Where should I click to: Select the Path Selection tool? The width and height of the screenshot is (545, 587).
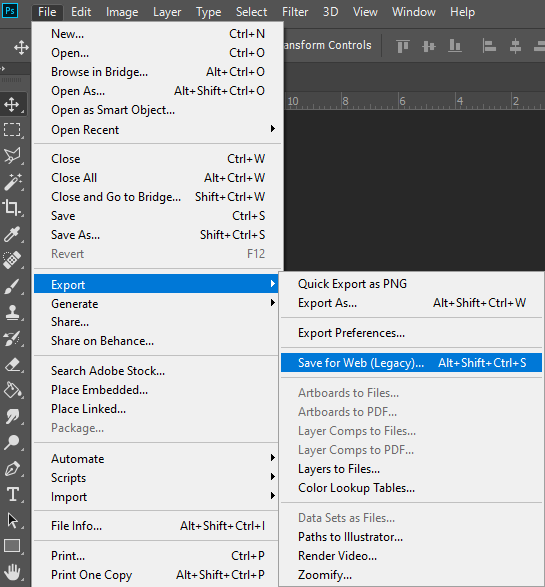12,520
